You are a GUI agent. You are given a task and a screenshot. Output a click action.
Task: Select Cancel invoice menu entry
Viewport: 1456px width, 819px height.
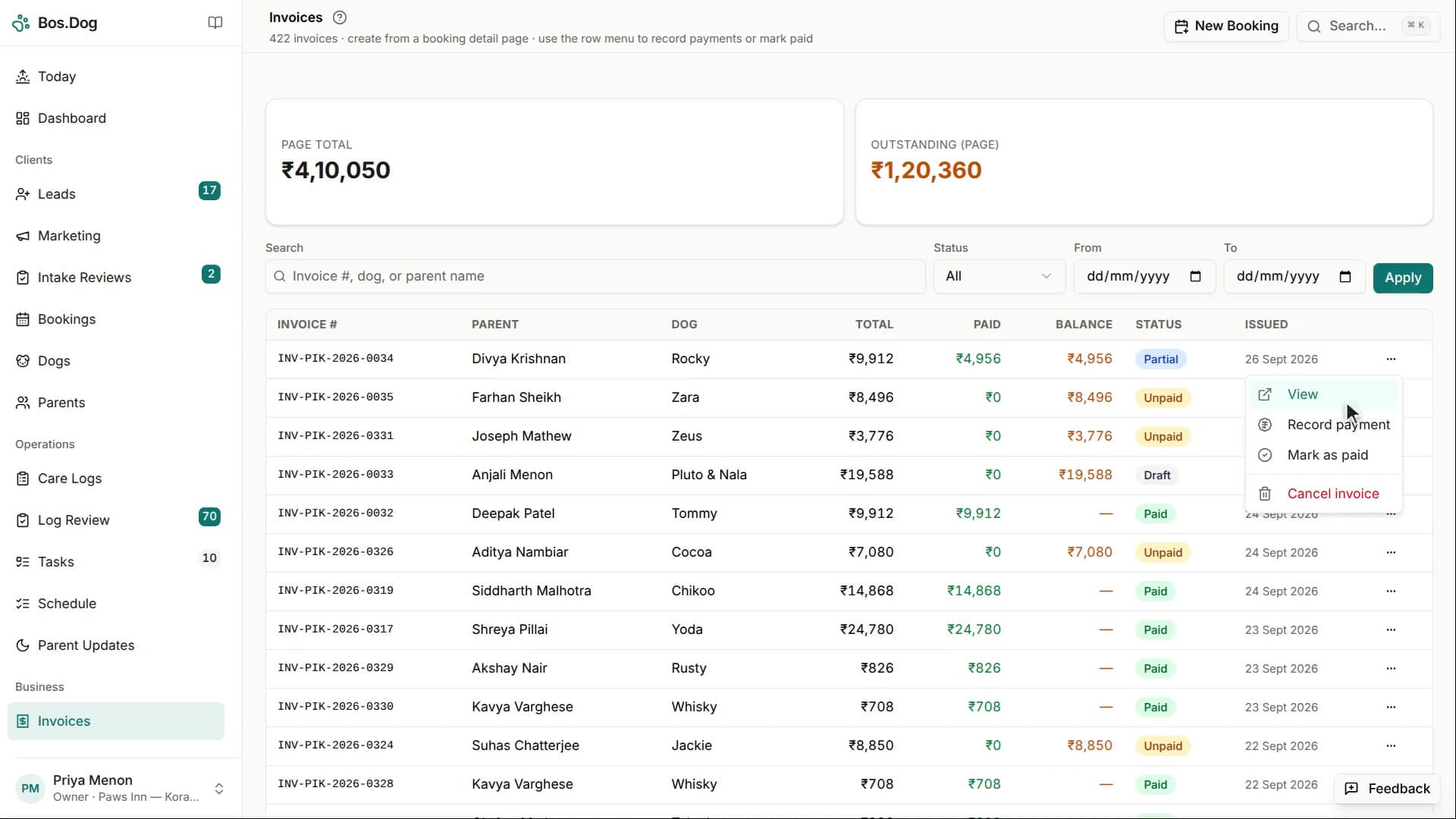(x=1323, y=494)
